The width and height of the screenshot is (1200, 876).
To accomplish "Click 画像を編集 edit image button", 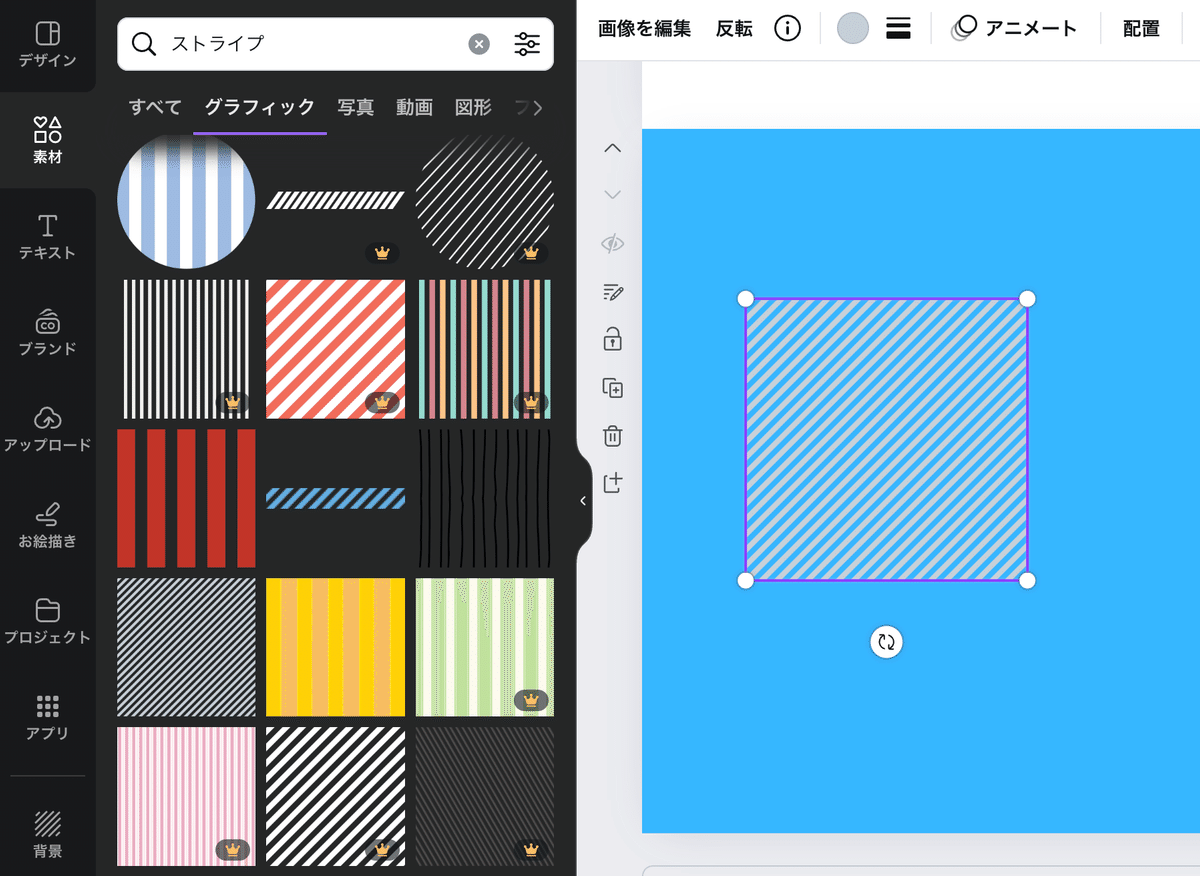I will pyautogui.click(x=645, y=29).
